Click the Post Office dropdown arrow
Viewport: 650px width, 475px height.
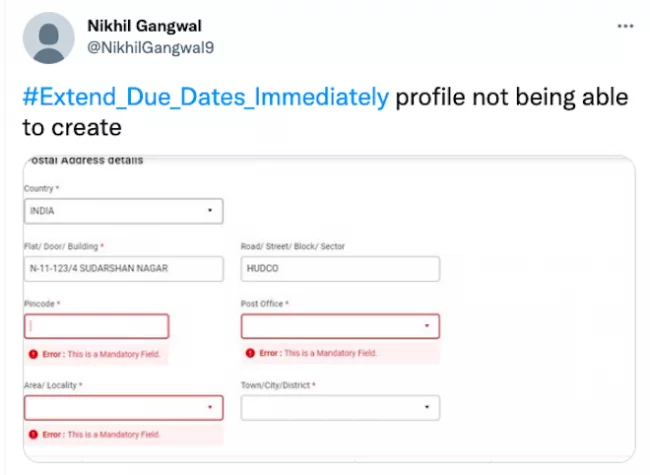click(x=427, y=326)
